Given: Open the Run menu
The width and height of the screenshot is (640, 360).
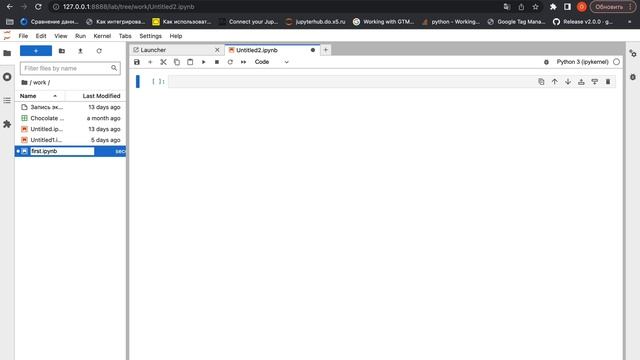Looking at the screenshot, I should [x=80, y=36].
